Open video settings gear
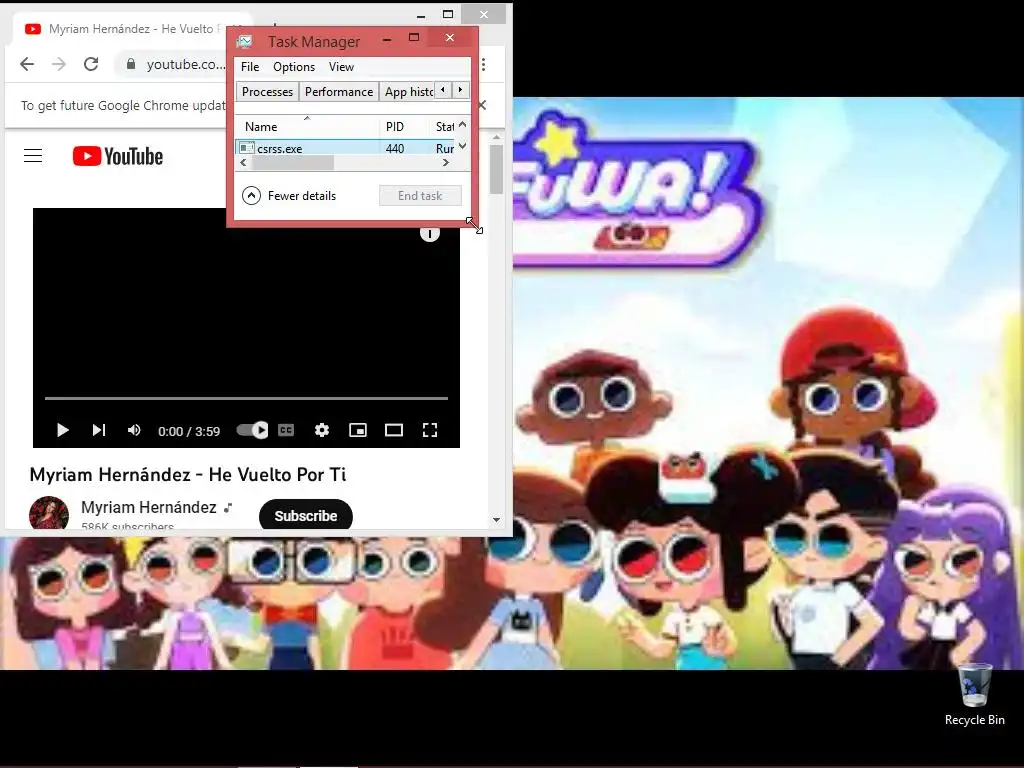This screenshot has width=1024, height=768. (x=321, y=430)
